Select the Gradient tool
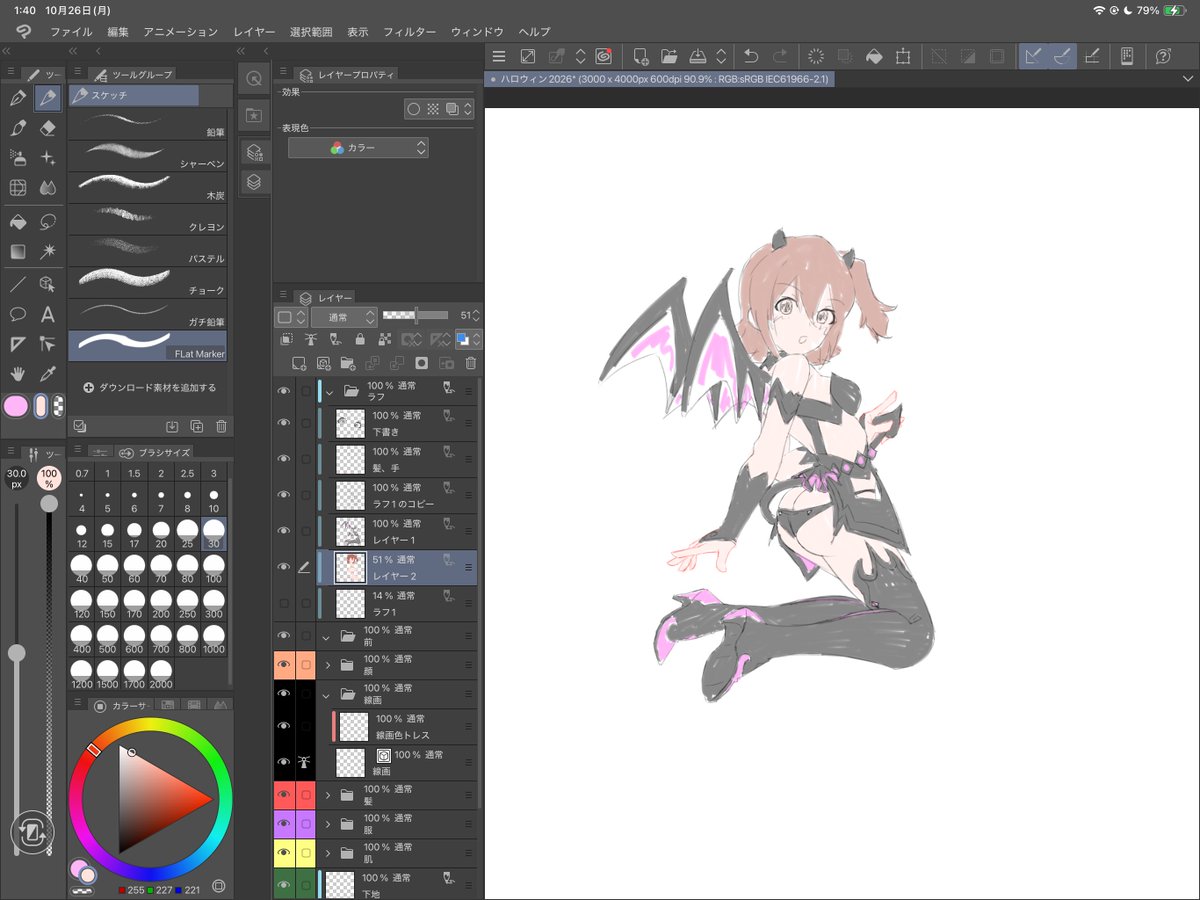The image size is (1200, 900). coord(17,251)
